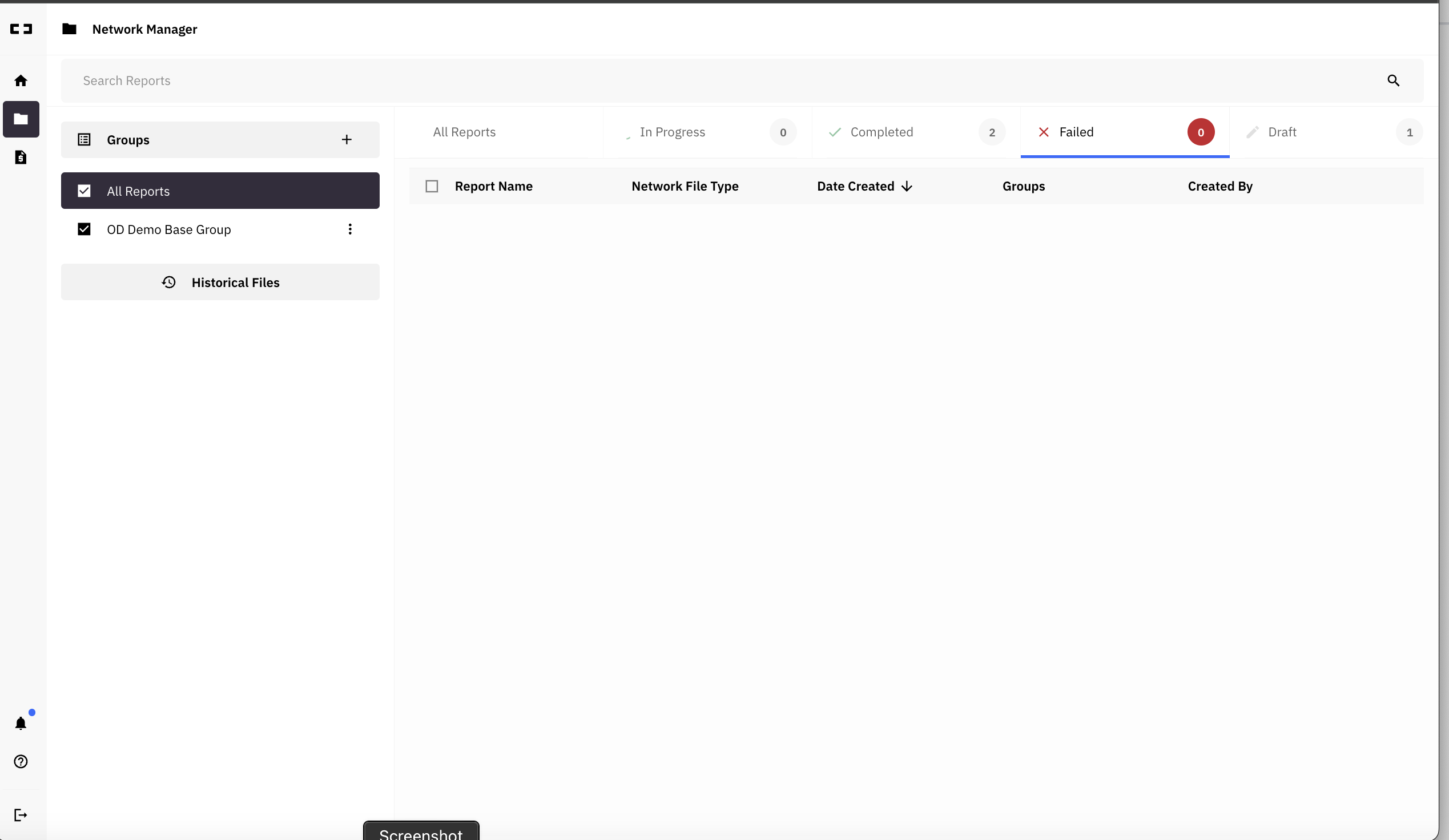Open the Draft reports tab
This screenshot has width=1449, height=840.
click(1282, 132)
